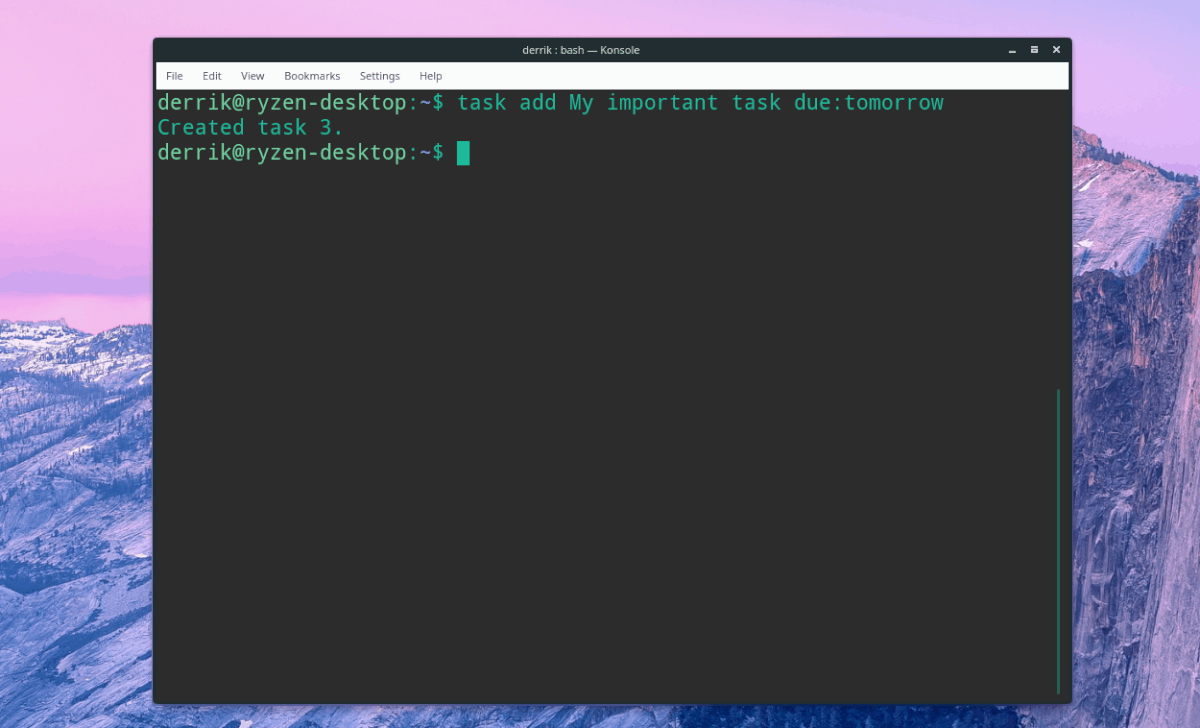Open the Settings menu

coord(379,75)
